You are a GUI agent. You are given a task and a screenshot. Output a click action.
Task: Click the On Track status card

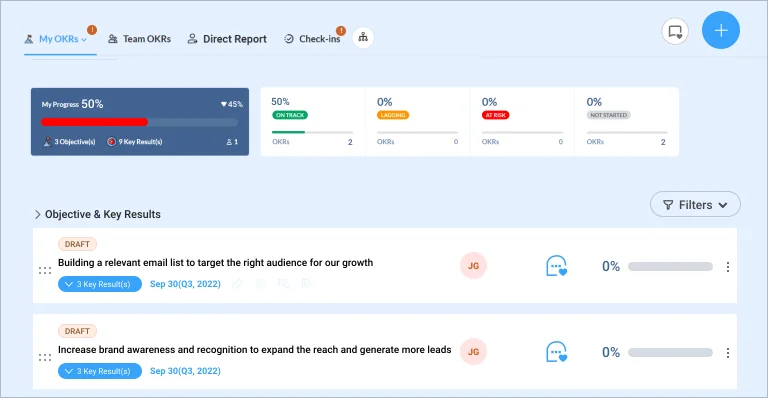point(312,122)
